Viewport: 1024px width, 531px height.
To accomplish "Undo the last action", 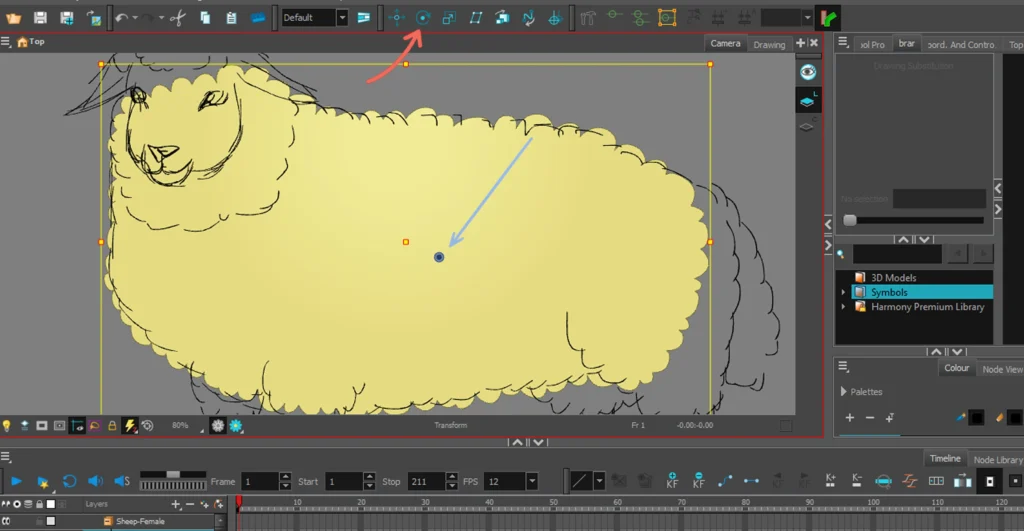I will tap(121, 18).
